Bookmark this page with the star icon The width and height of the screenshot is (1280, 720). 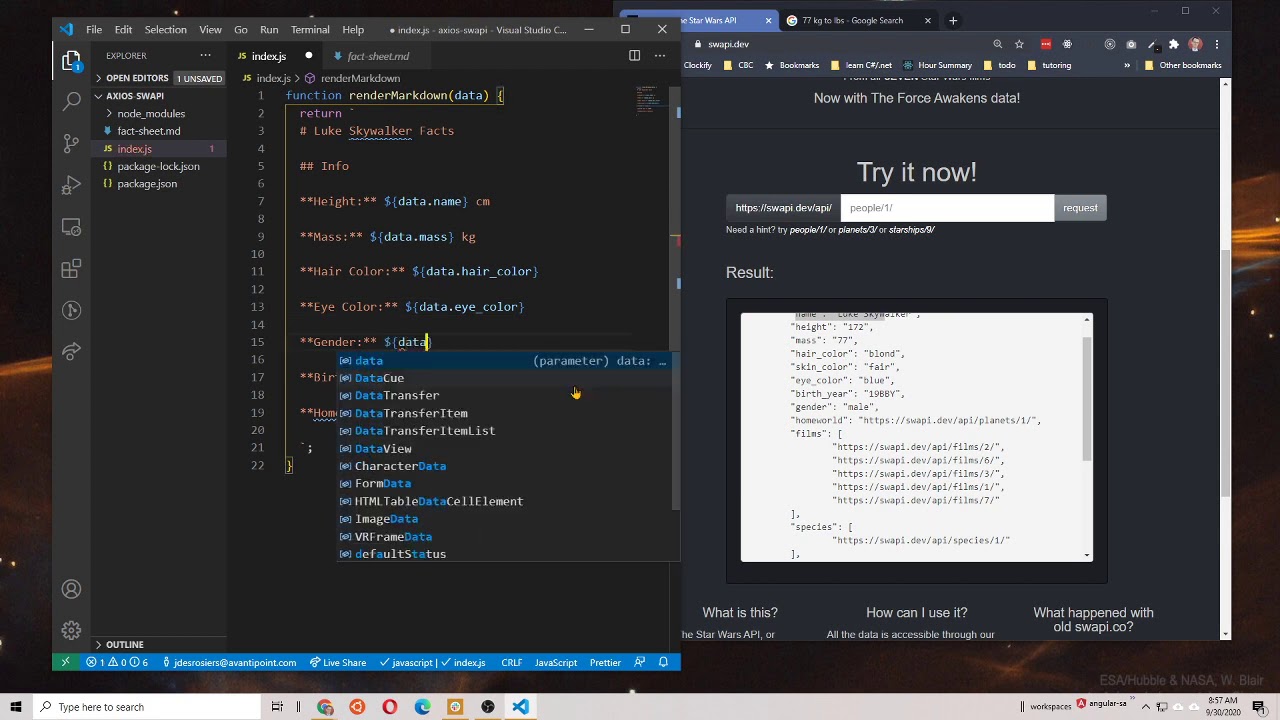(1019, 44)
